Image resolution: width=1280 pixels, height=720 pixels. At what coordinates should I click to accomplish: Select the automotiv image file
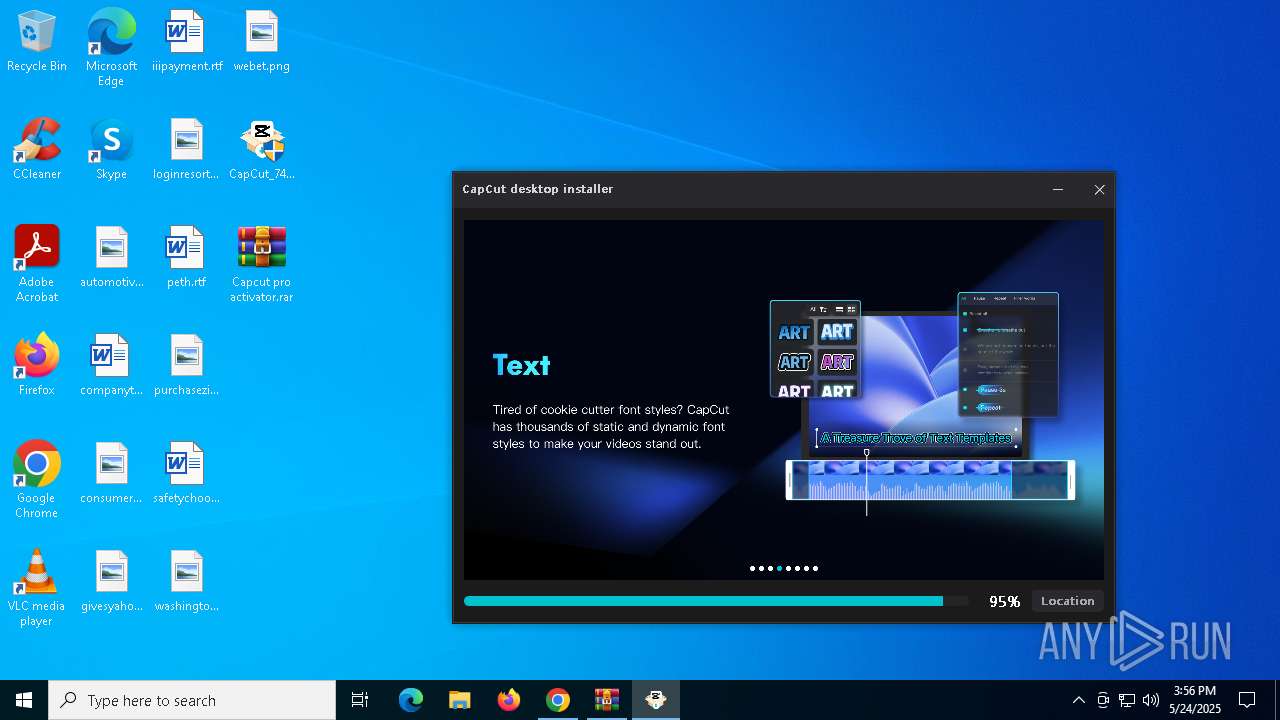111,257
